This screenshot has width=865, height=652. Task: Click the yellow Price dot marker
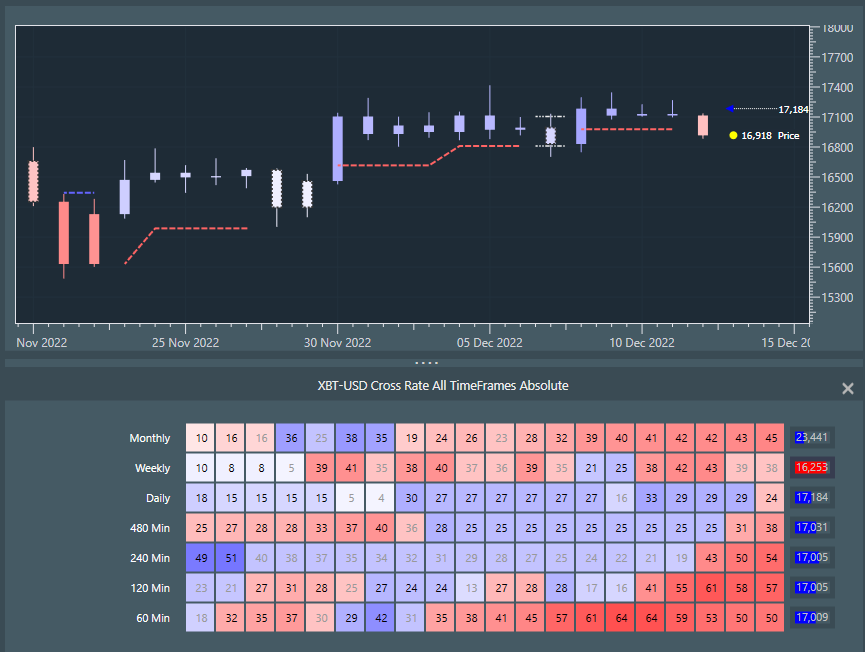(733, 135)
